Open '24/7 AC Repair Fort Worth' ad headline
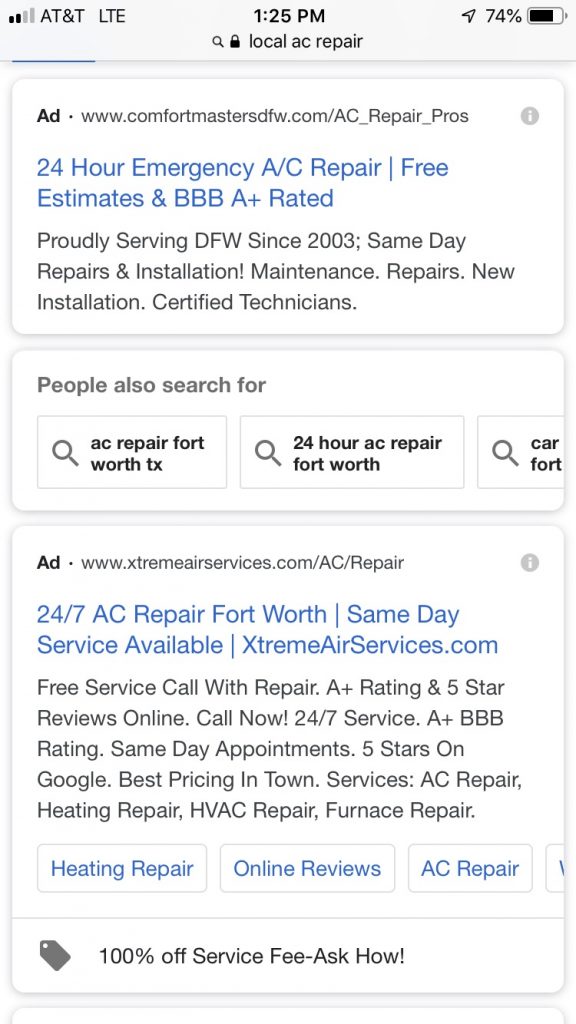This screenshot has height=1024, width=576. pyautogui.click(x=267, y=630)
